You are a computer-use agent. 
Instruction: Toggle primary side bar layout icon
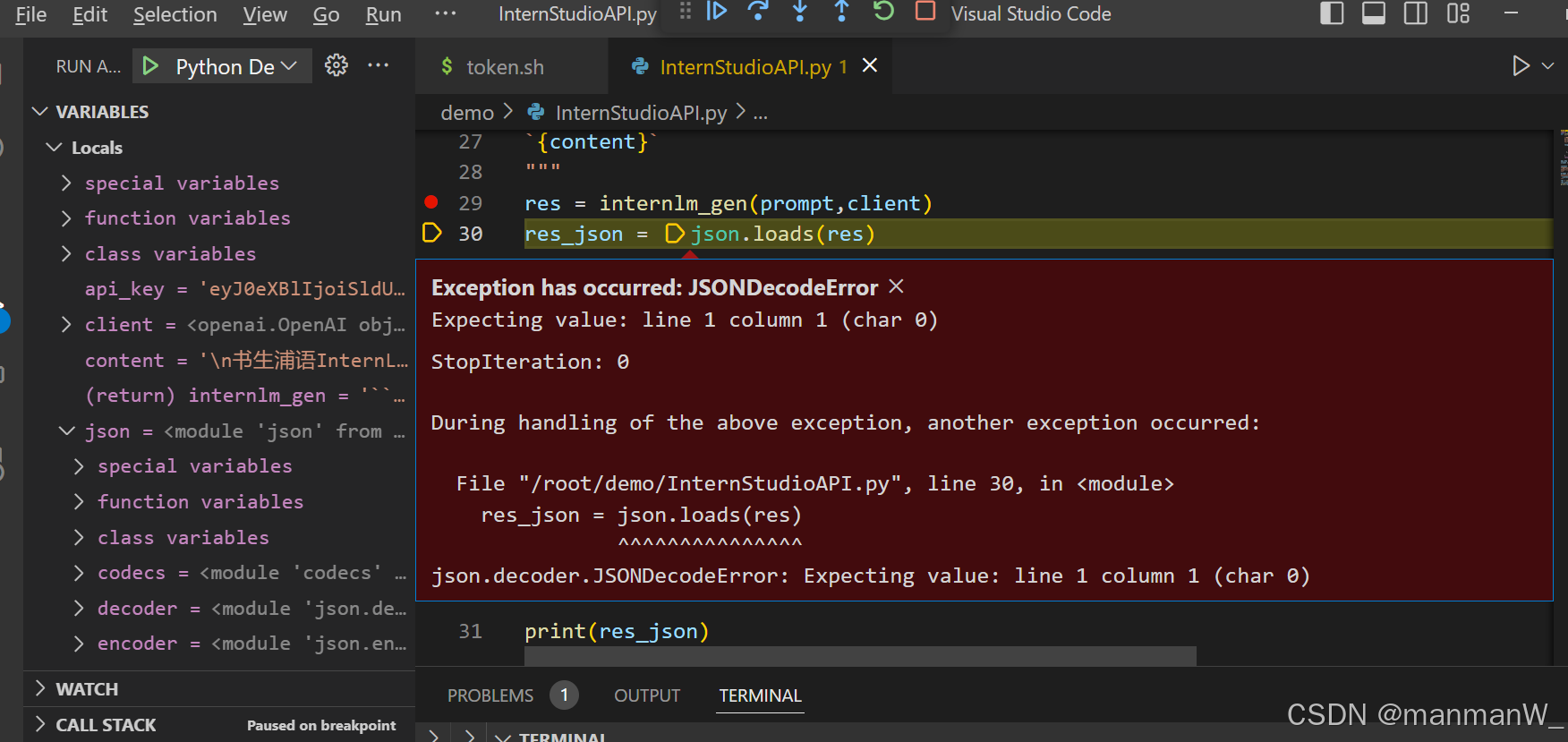click(x=1332, y=13)
